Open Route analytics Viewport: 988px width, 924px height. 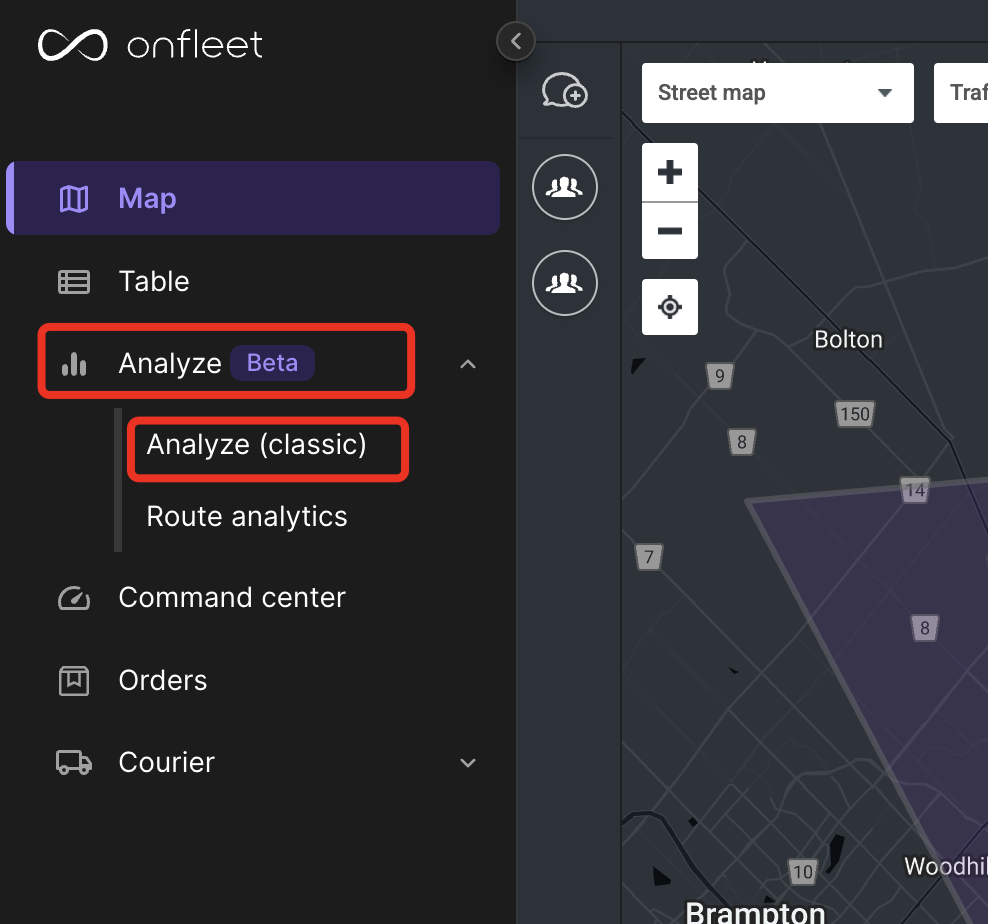click(246, 516)
